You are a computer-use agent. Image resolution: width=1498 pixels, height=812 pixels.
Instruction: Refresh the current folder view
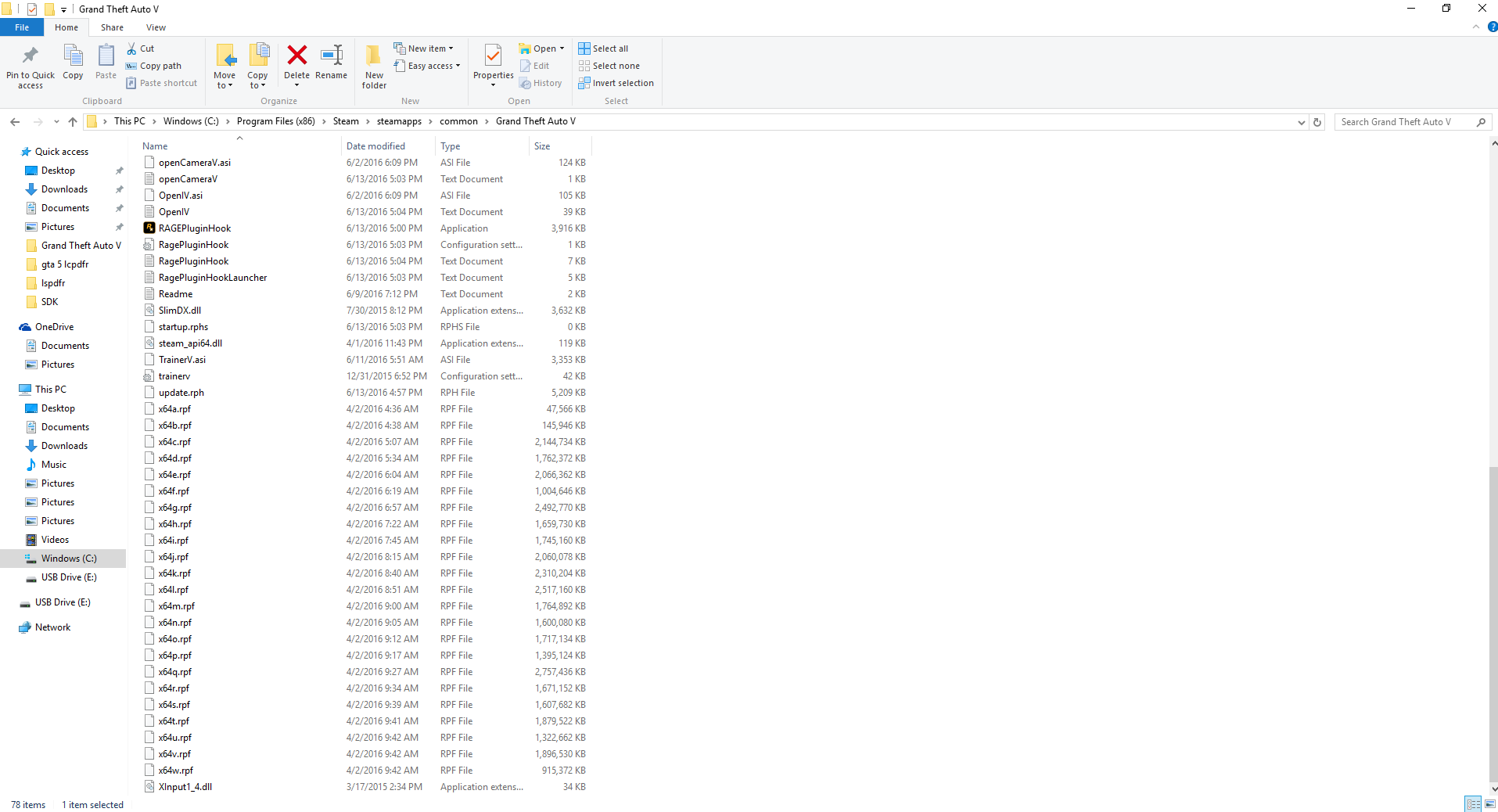point(1317,122)
